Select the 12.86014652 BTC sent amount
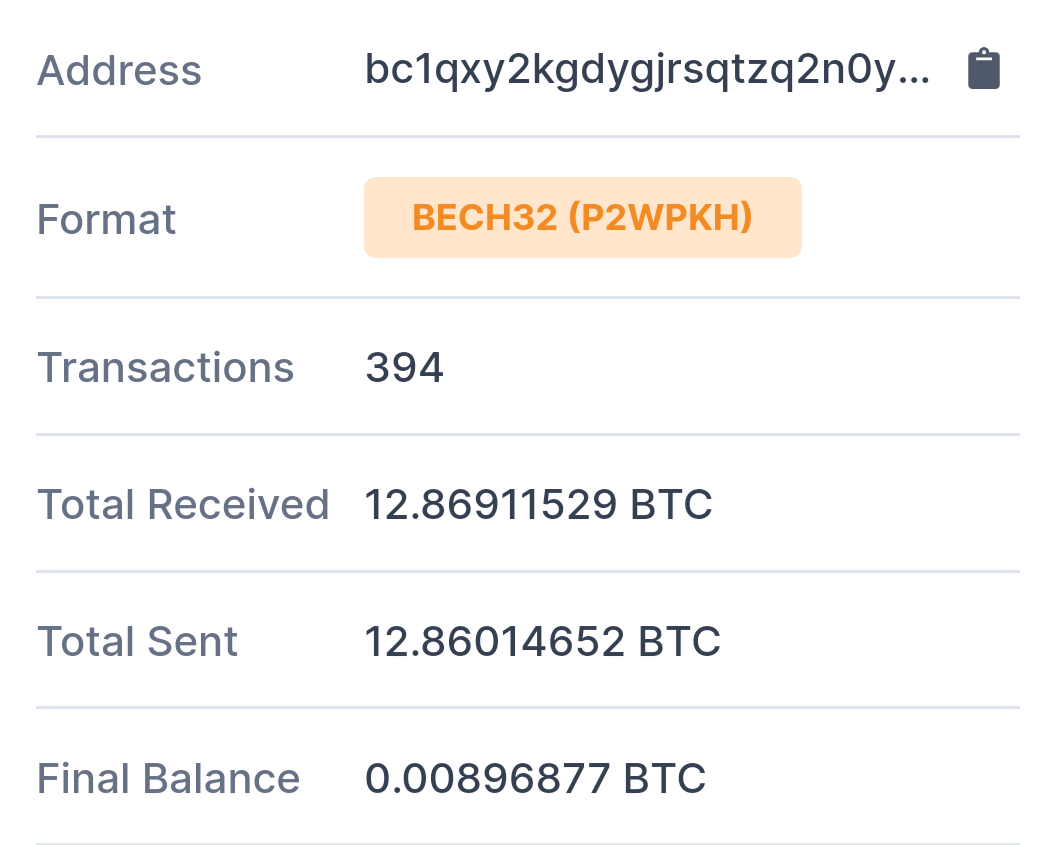The image size is (1055, 845). tap(542, 641)
